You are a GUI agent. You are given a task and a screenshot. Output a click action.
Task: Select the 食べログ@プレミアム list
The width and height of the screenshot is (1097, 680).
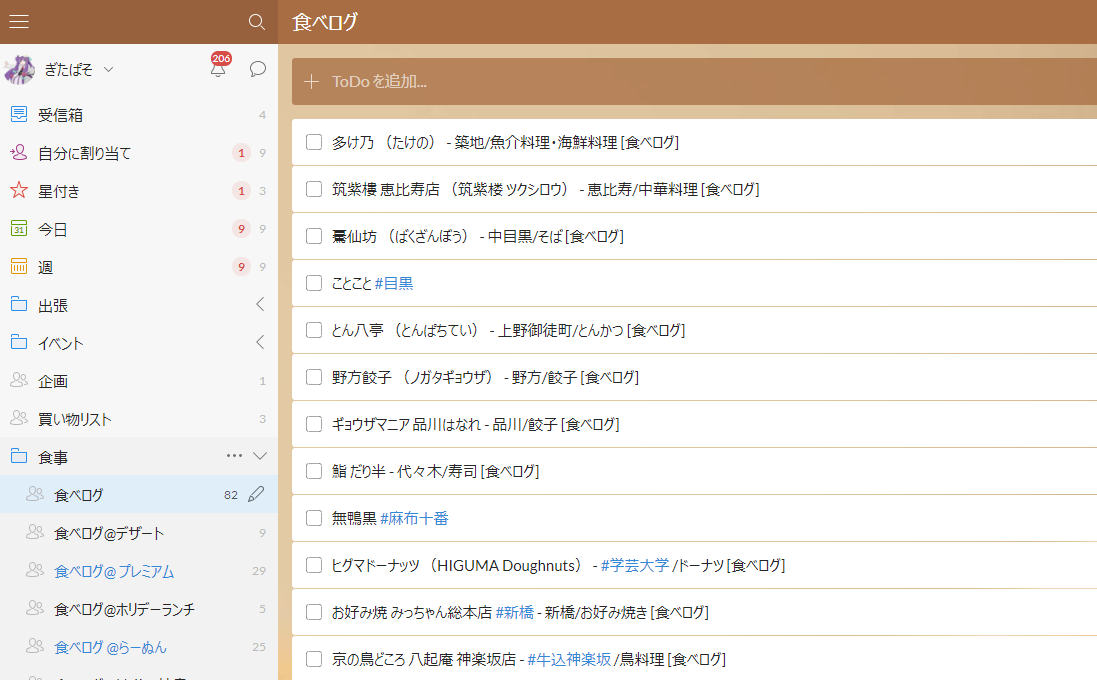(x=139, y=571)
